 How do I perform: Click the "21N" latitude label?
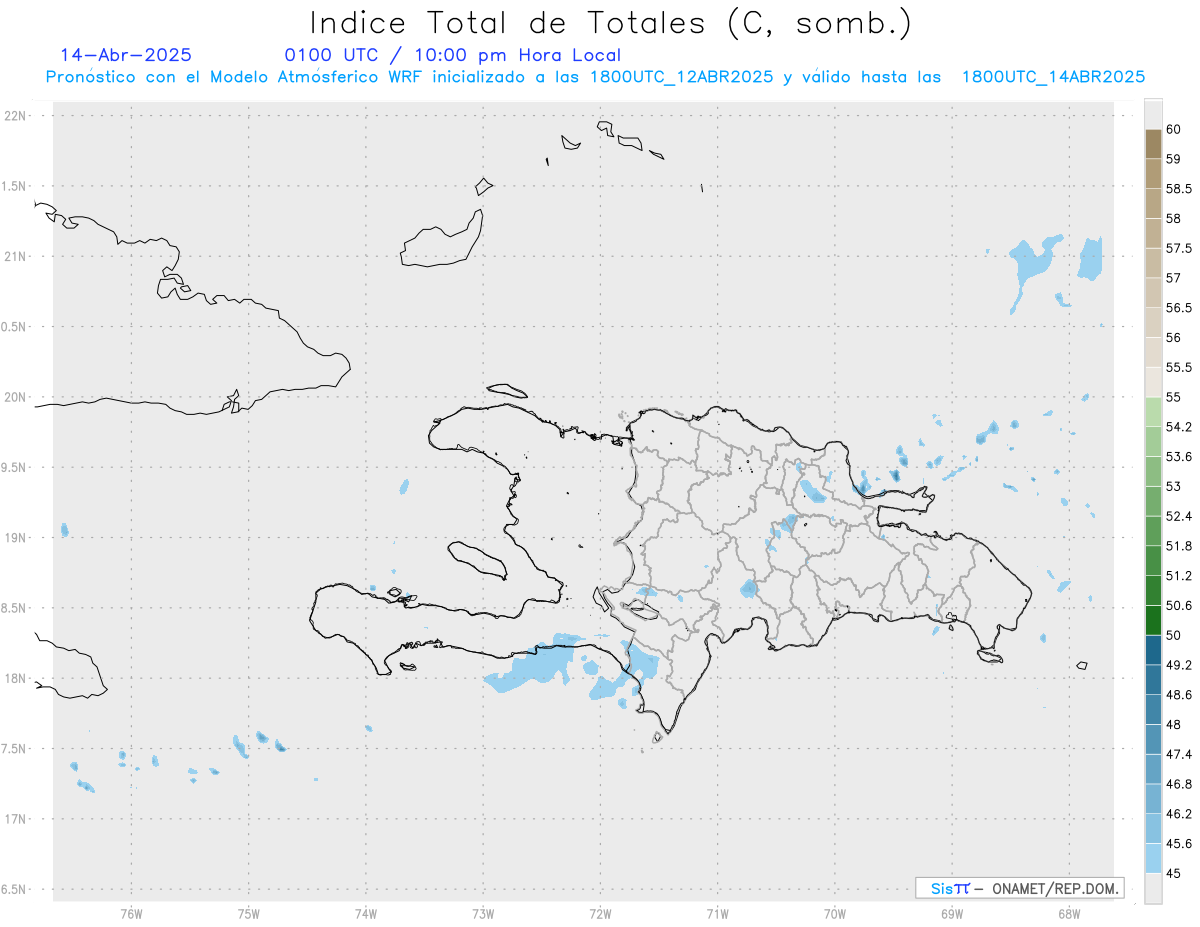17,256
